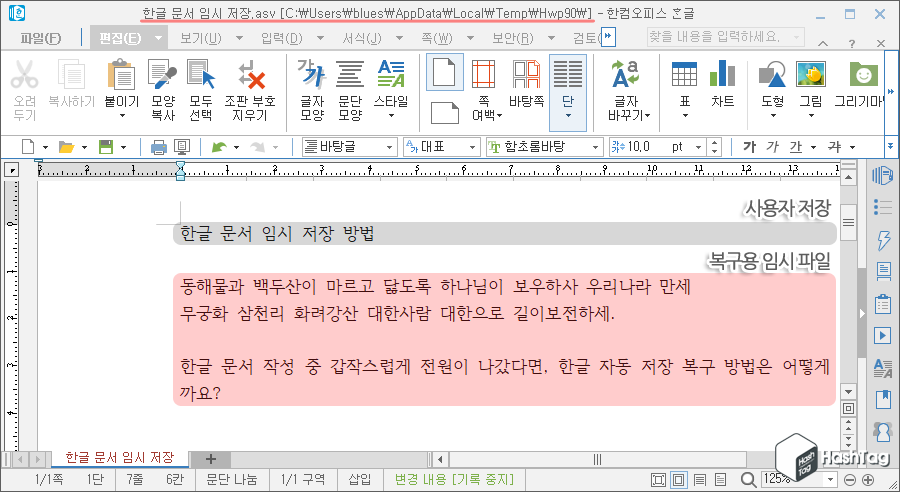900x492 pixels.
Task: Click the horizontal scrollbar thumb
Action: point(597,459)
